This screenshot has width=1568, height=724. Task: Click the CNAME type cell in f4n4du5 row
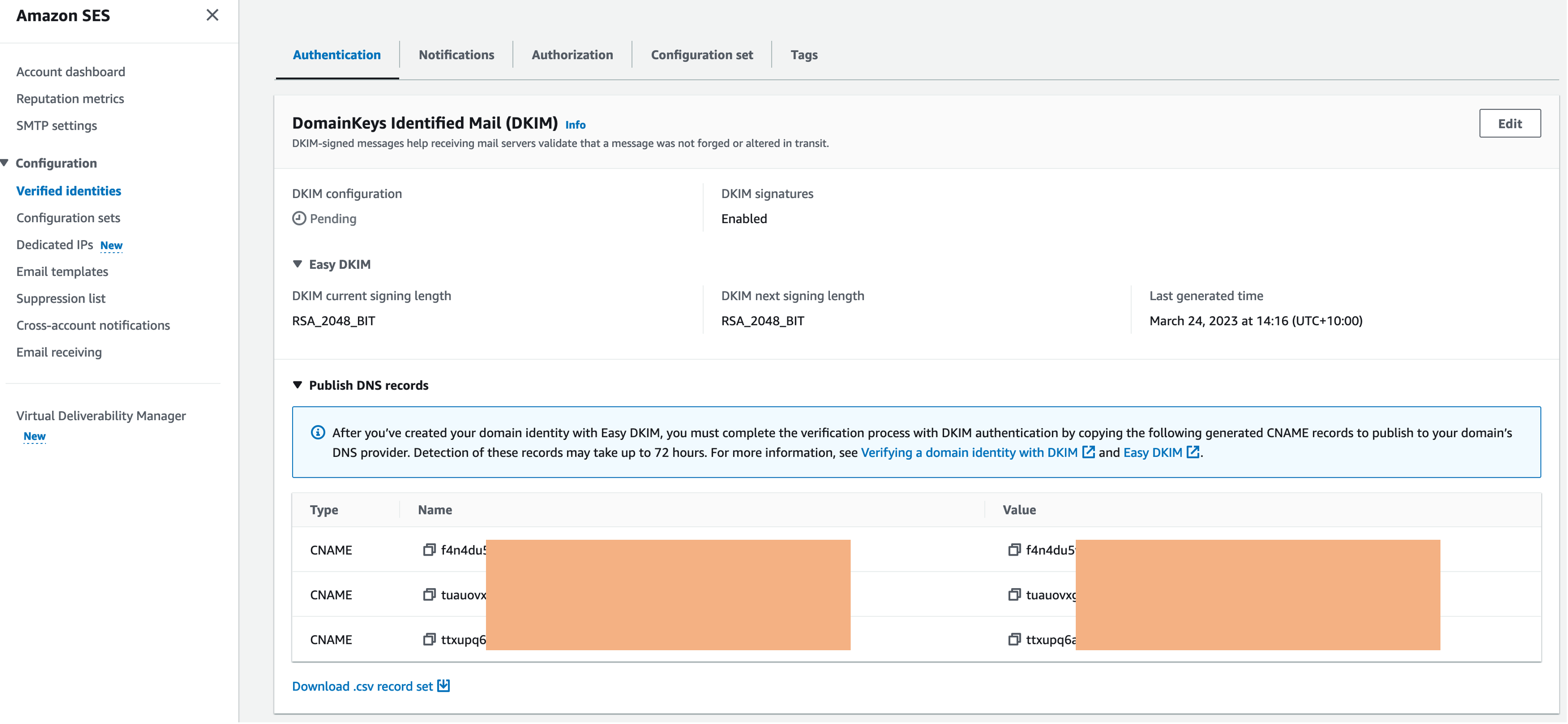point(331,551)
